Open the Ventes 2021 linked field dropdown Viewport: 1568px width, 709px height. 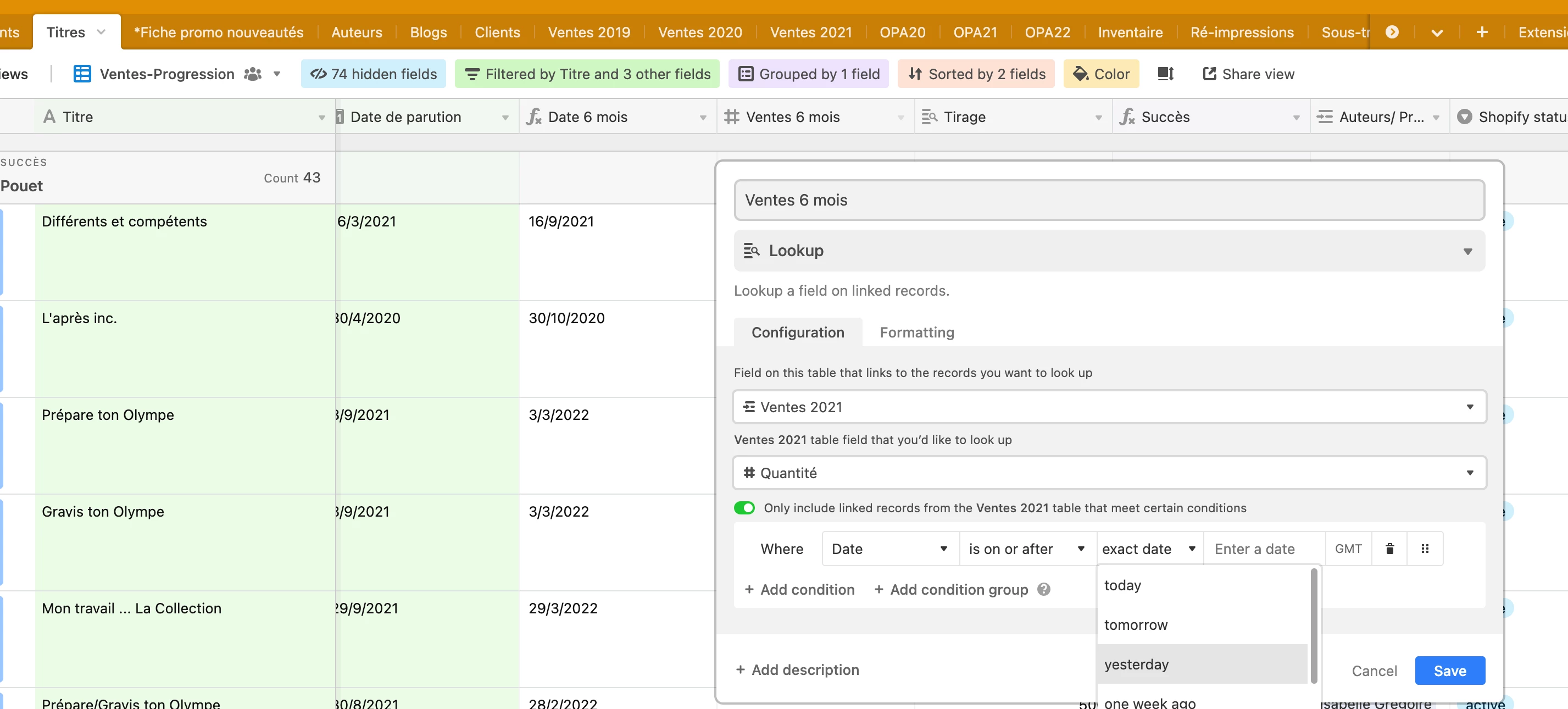point(1109,407)
